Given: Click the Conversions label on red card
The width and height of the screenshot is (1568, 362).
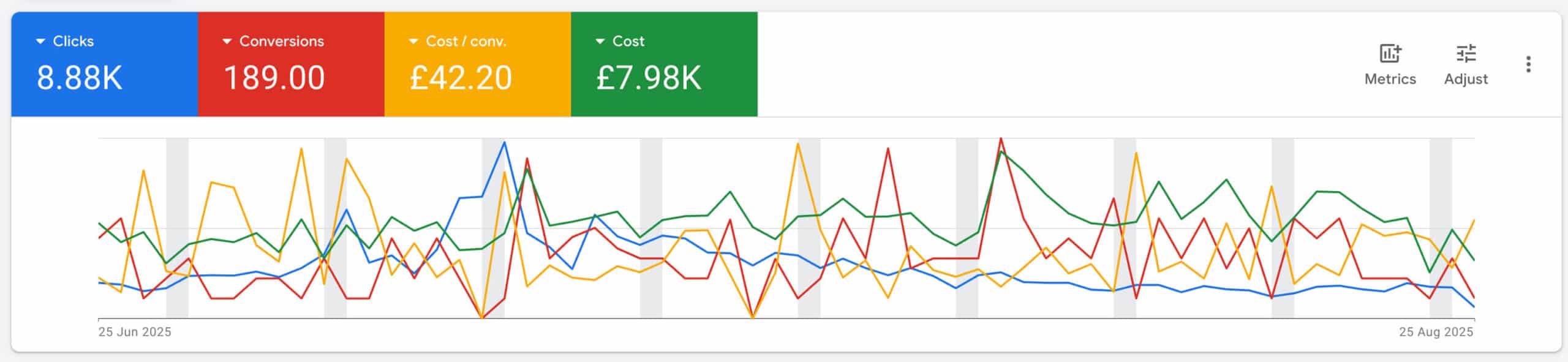Looking at the screenshot, I should 282,41.
